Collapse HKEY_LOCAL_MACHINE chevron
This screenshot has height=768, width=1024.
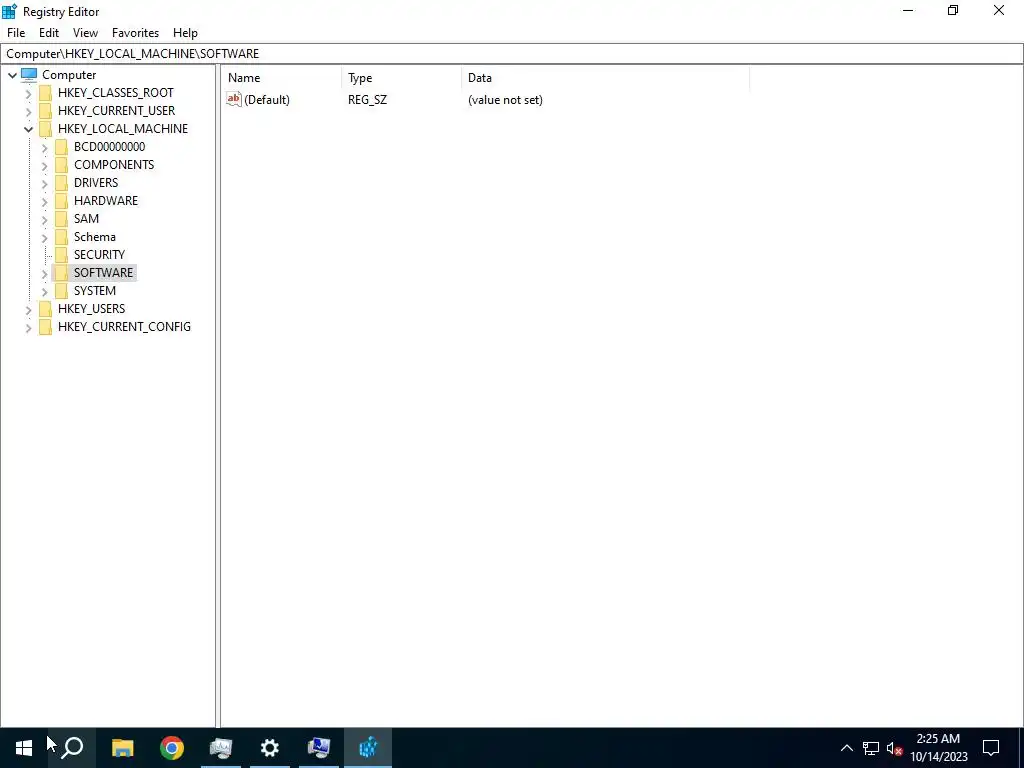28,129
